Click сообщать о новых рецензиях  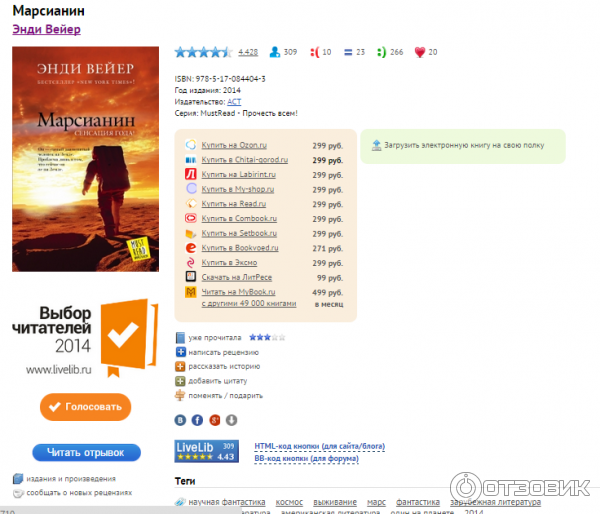click(79, 493)
